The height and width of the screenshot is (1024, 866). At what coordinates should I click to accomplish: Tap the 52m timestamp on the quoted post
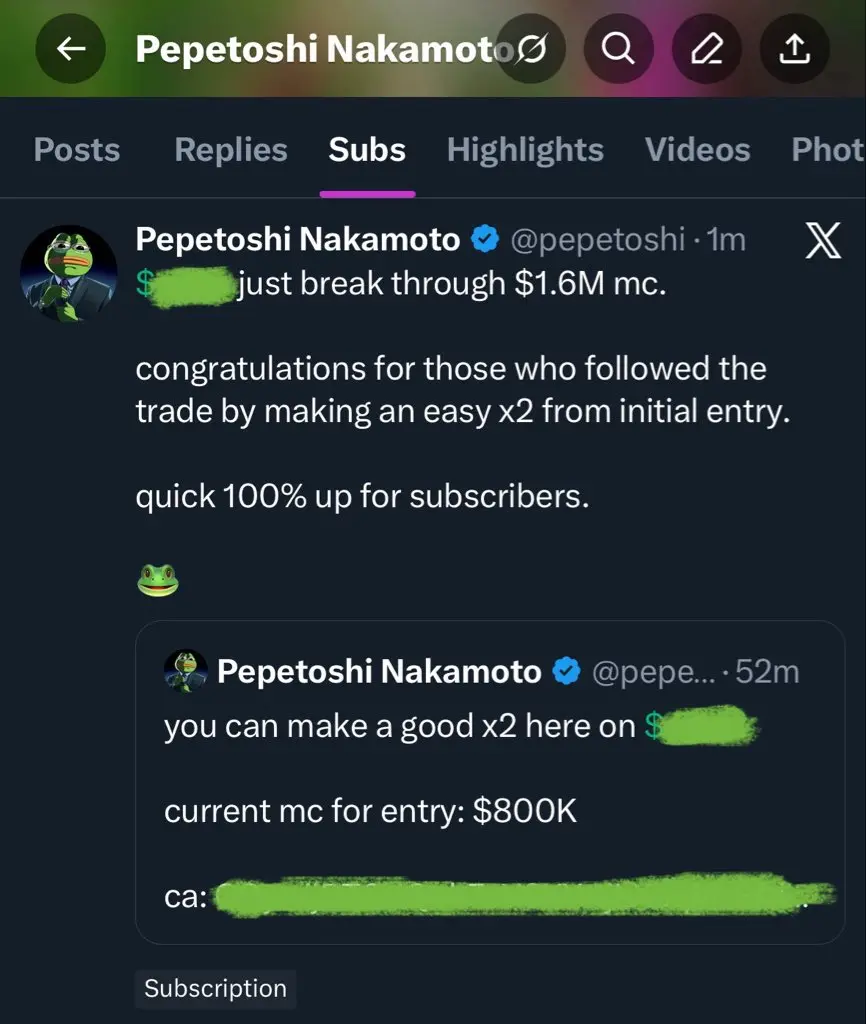767,672
